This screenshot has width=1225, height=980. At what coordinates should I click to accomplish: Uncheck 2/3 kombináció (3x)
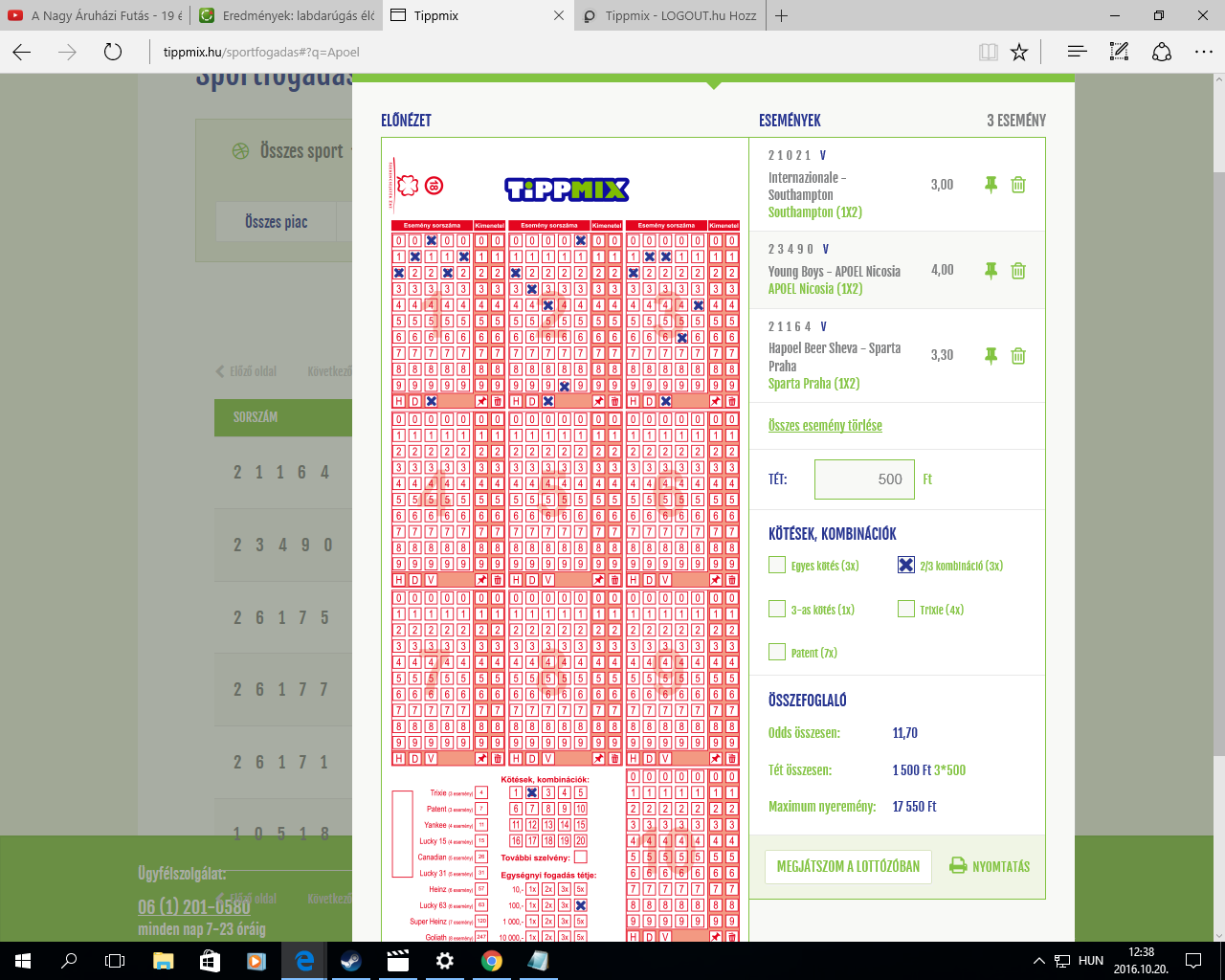tap(906, 565)
